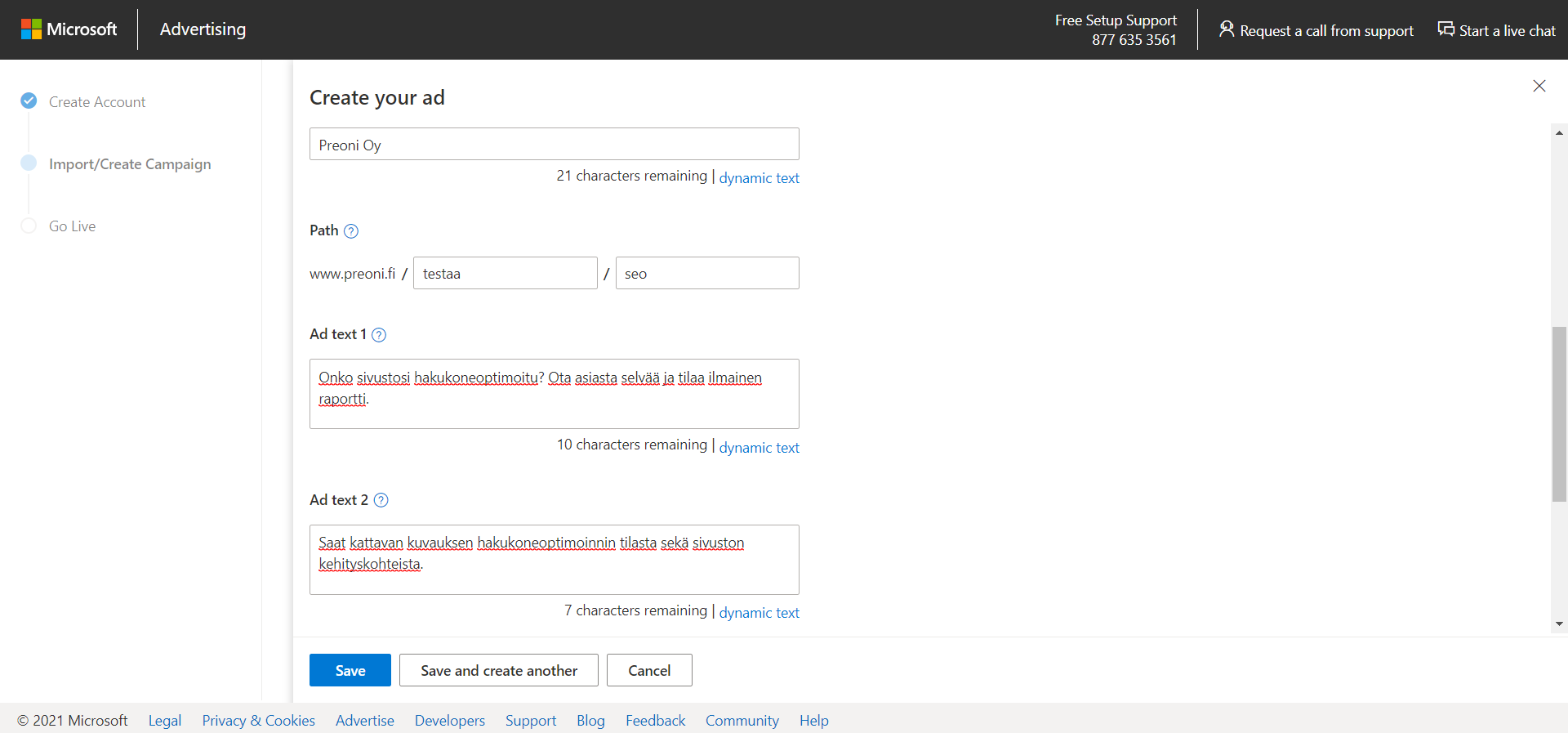Select Create Account step label
The image size is (1568, 733).
coord(97,102)
